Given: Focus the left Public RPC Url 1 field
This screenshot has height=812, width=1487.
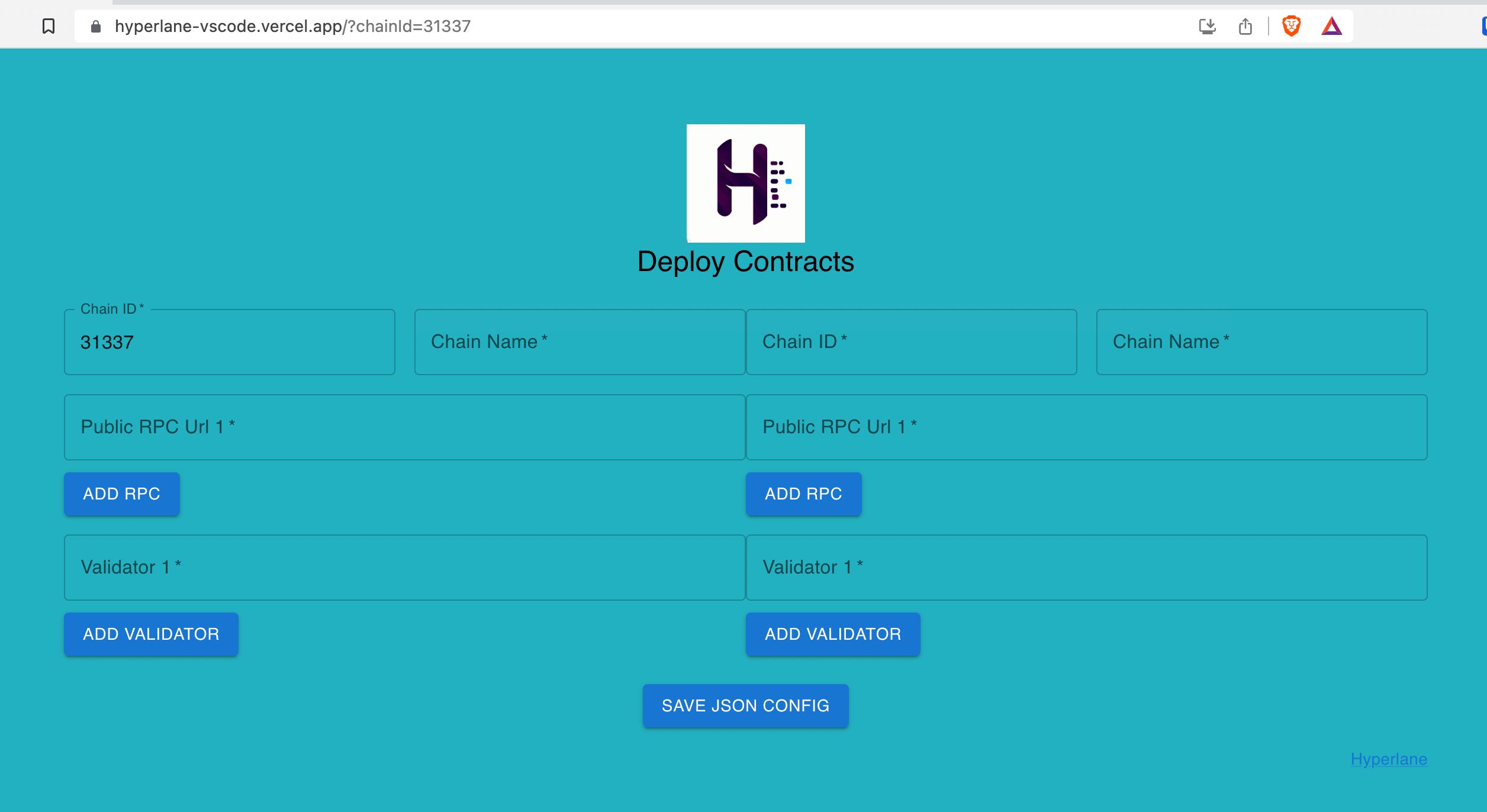Looking at the screenshot, I should [405, 427].
